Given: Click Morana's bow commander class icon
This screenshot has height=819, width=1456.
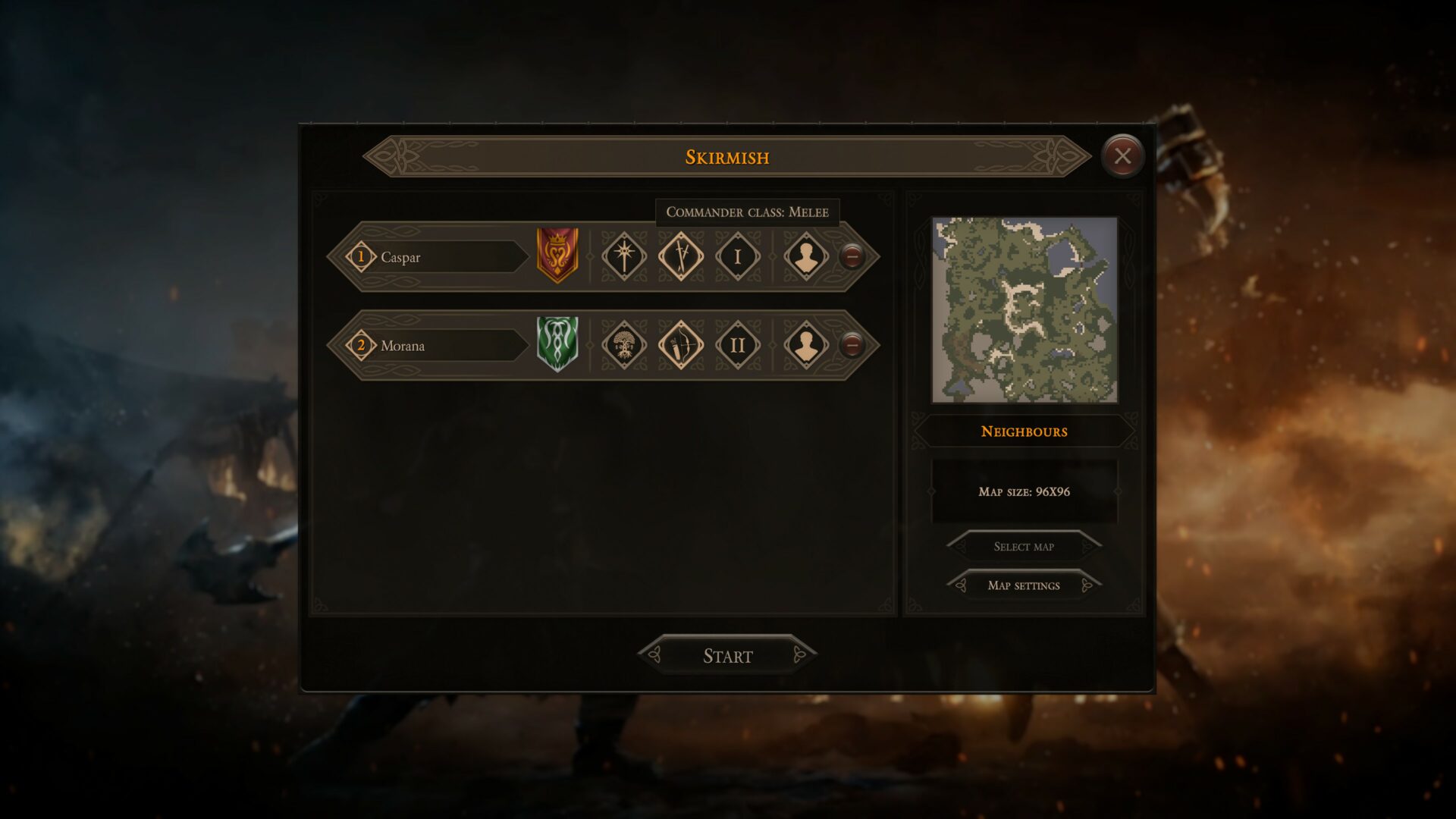Looking at the screenshot, I should pos(680,345).
